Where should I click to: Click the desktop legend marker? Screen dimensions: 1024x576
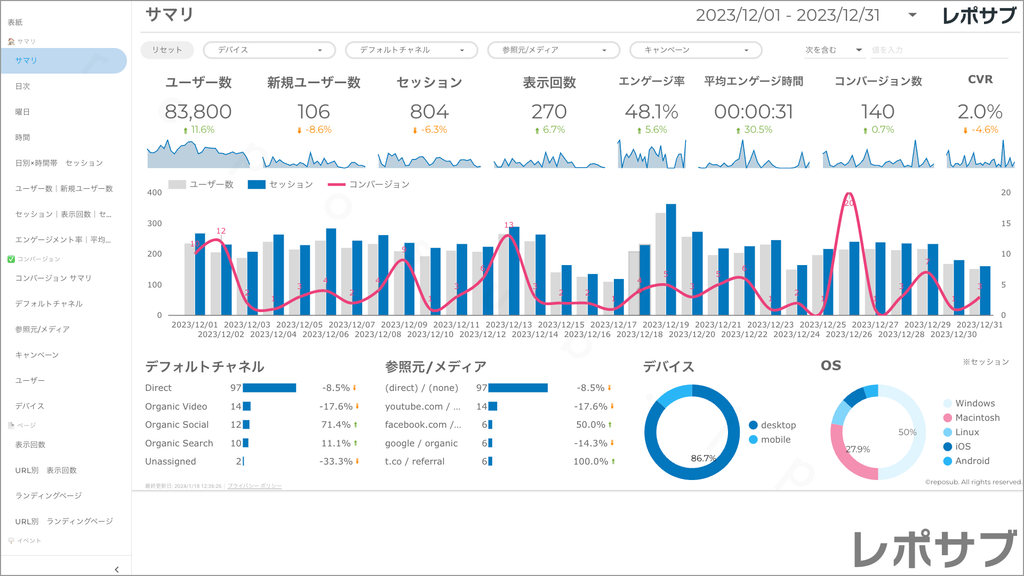click(753, 425)
